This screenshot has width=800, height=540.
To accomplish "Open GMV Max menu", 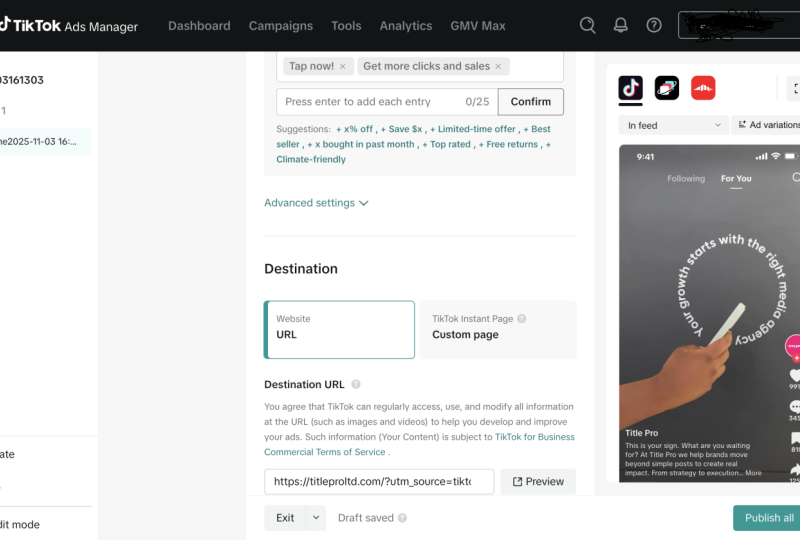I will (x=478, y=26).
